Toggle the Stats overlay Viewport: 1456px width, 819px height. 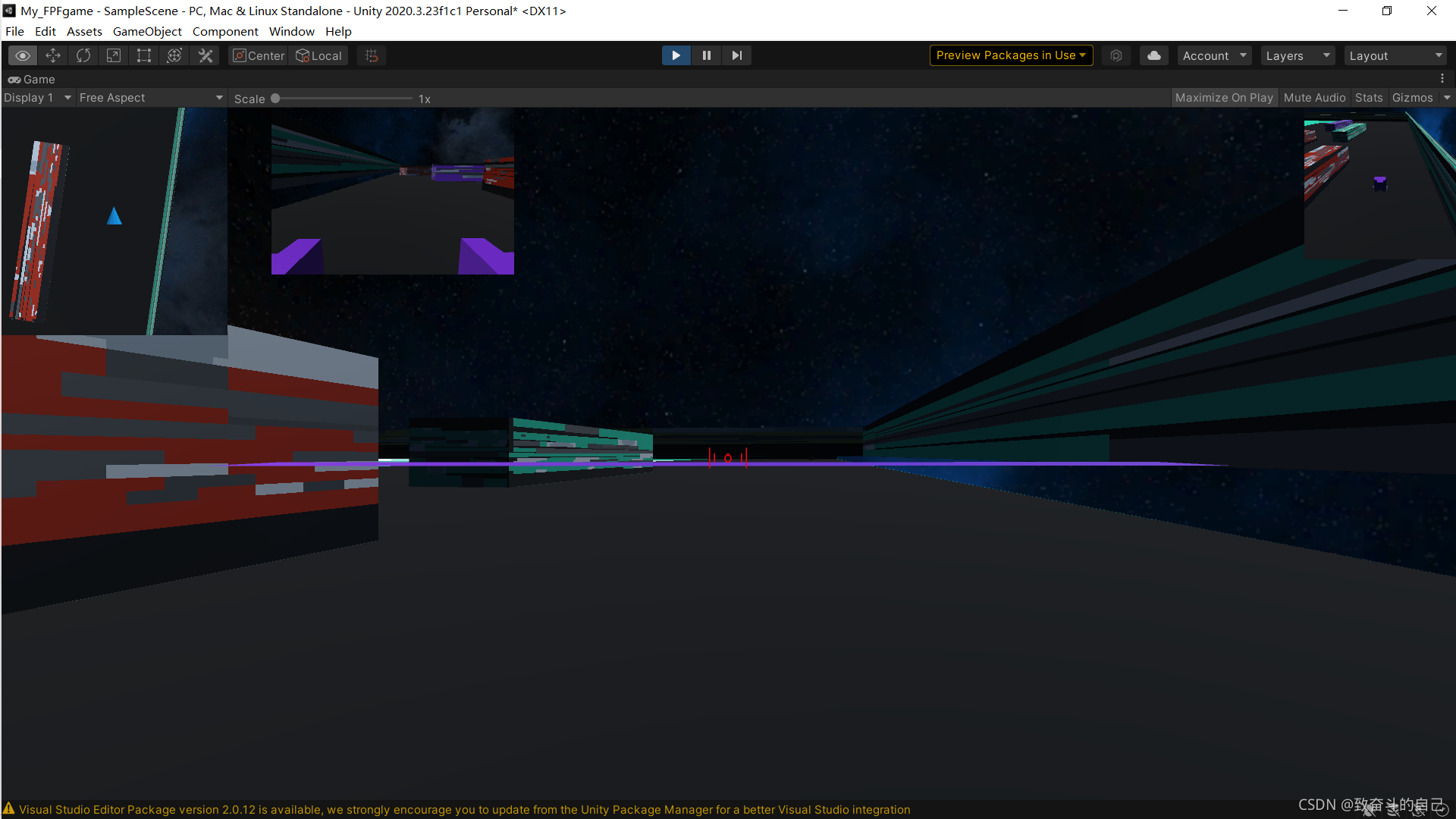click(x=1369, y=98)
